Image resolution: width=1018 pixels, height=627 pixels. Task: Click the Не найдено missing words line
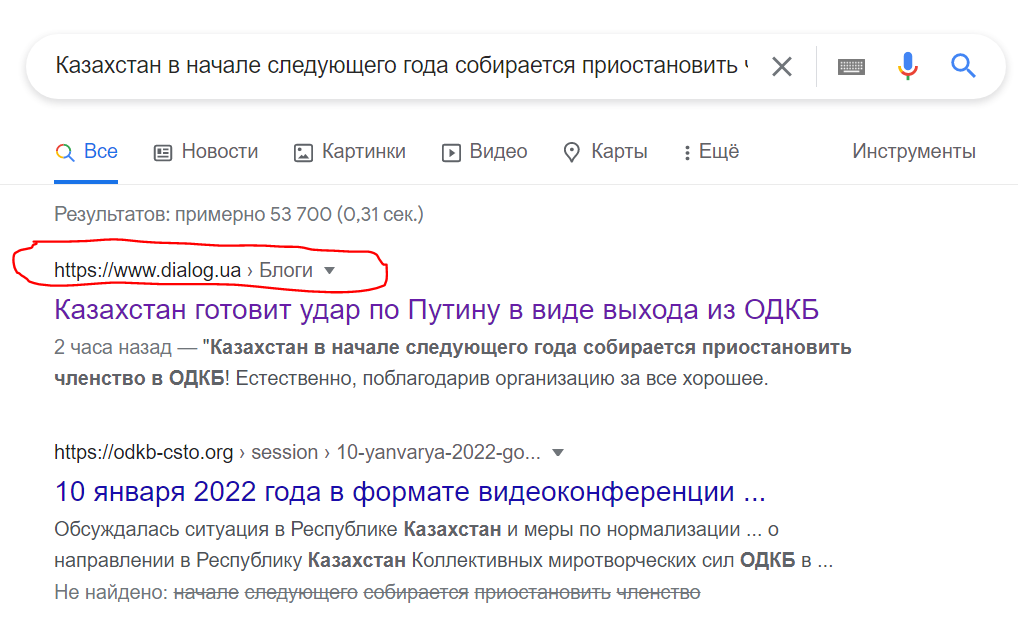(x=377, y=592)
